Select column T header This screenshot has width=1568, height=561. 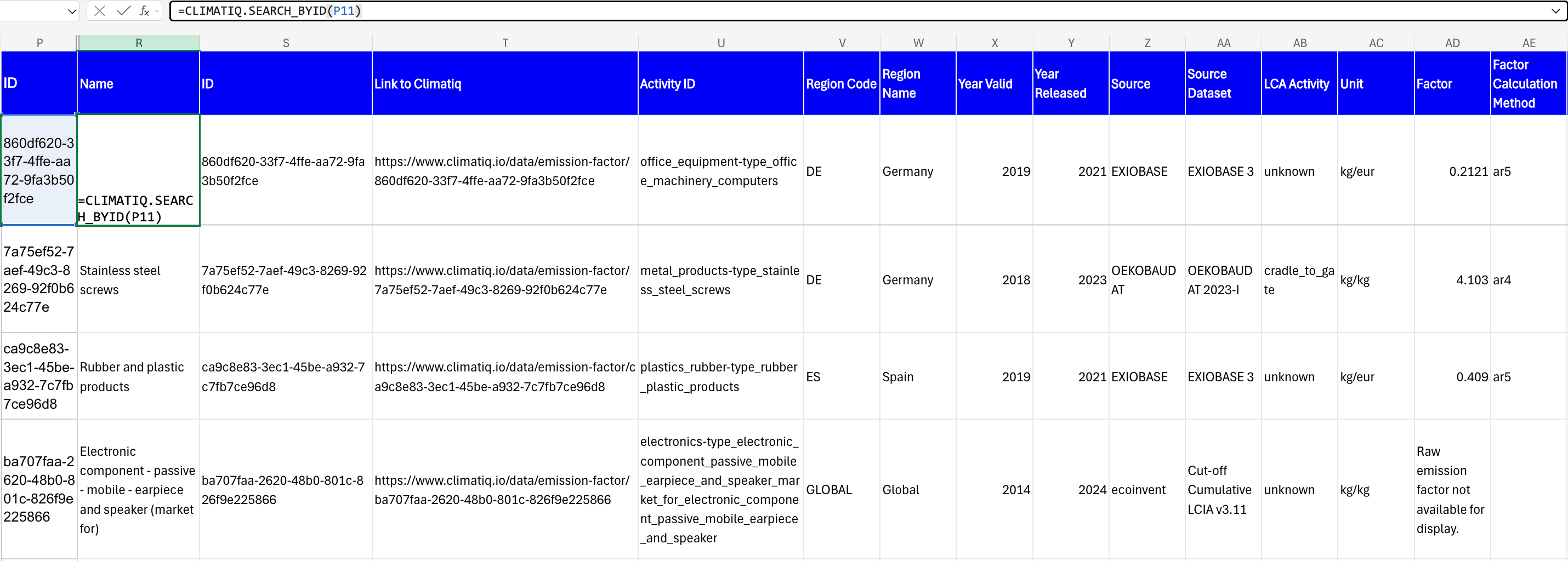pyautogui.click(x=504, y=43)
